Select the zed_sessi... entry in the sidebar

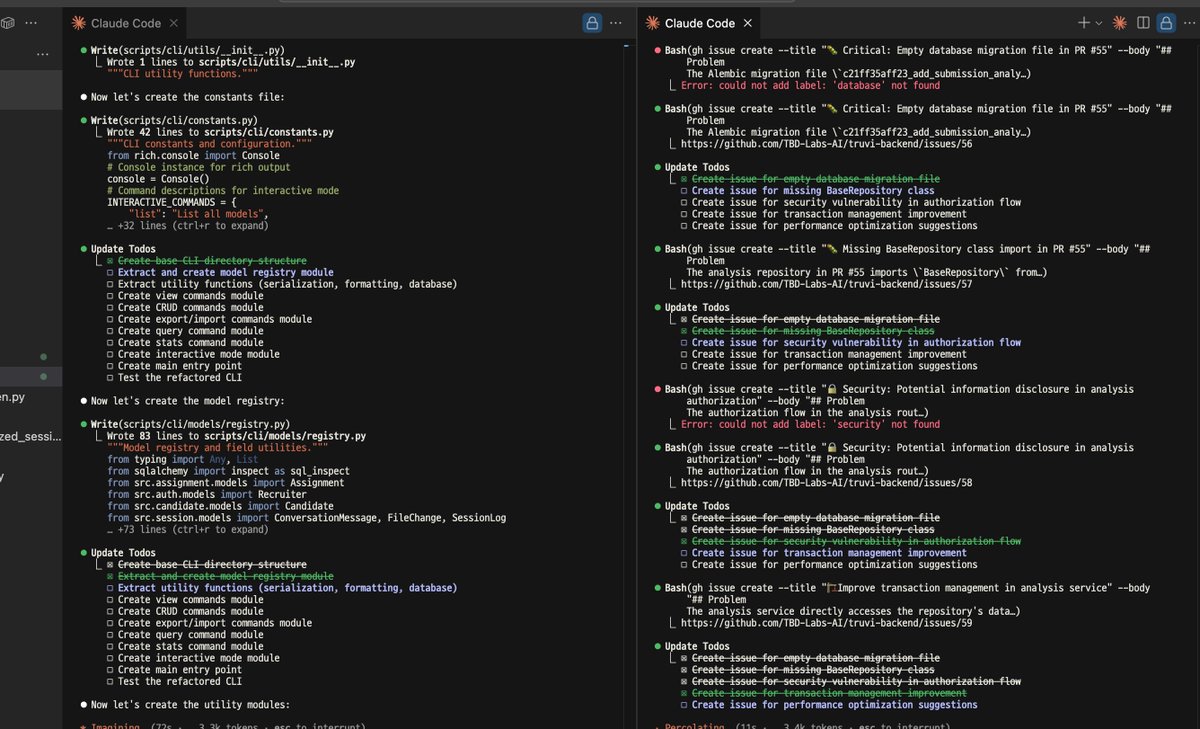(31, 437)
